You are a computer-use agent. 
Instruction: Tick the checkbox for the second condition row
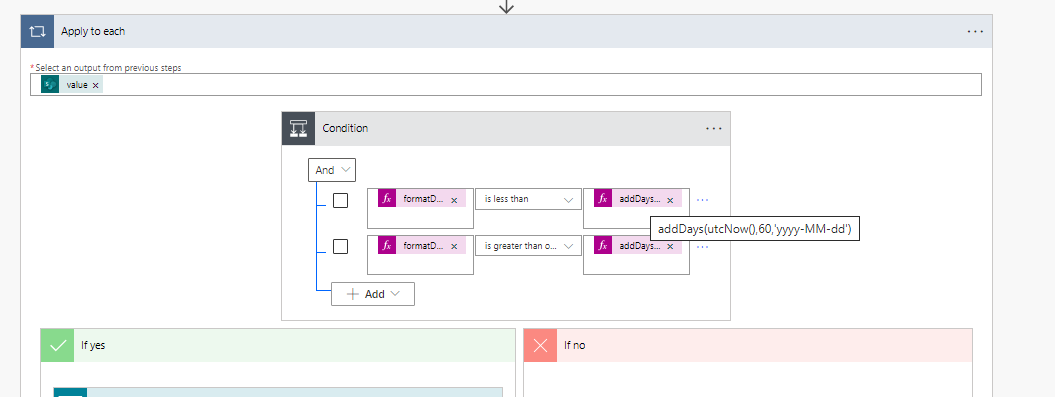click(340, 247)
